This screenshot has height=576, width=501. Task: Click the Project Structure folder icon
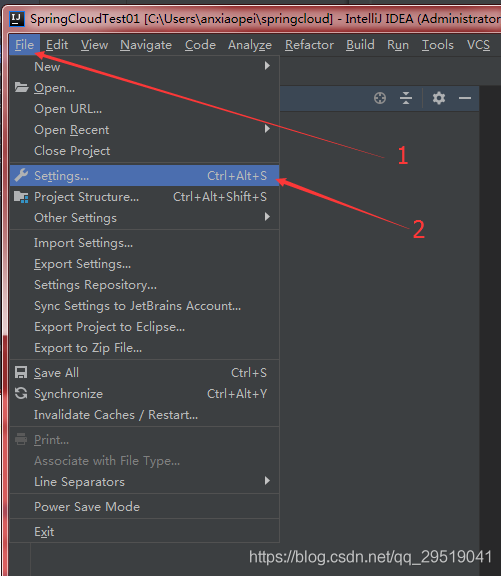(21, 197)
